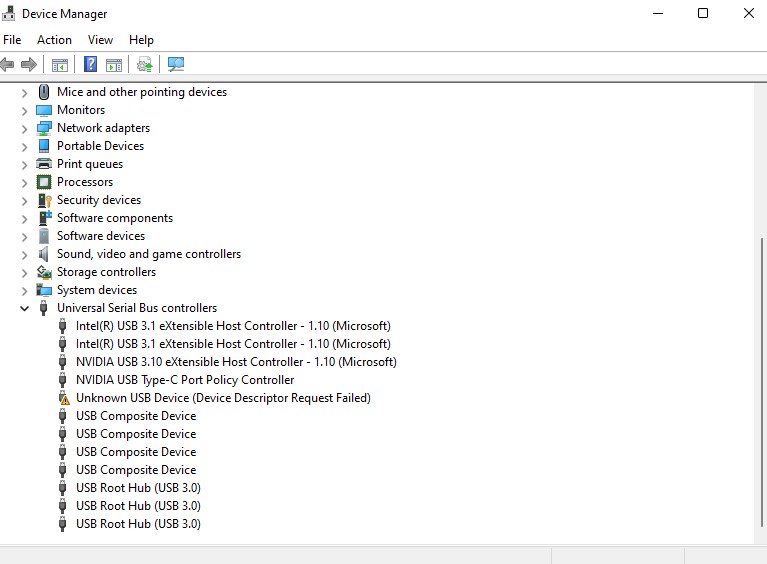Expand the Security devices category
Viewport: 767px width, 564px height.
coord(24,201)
